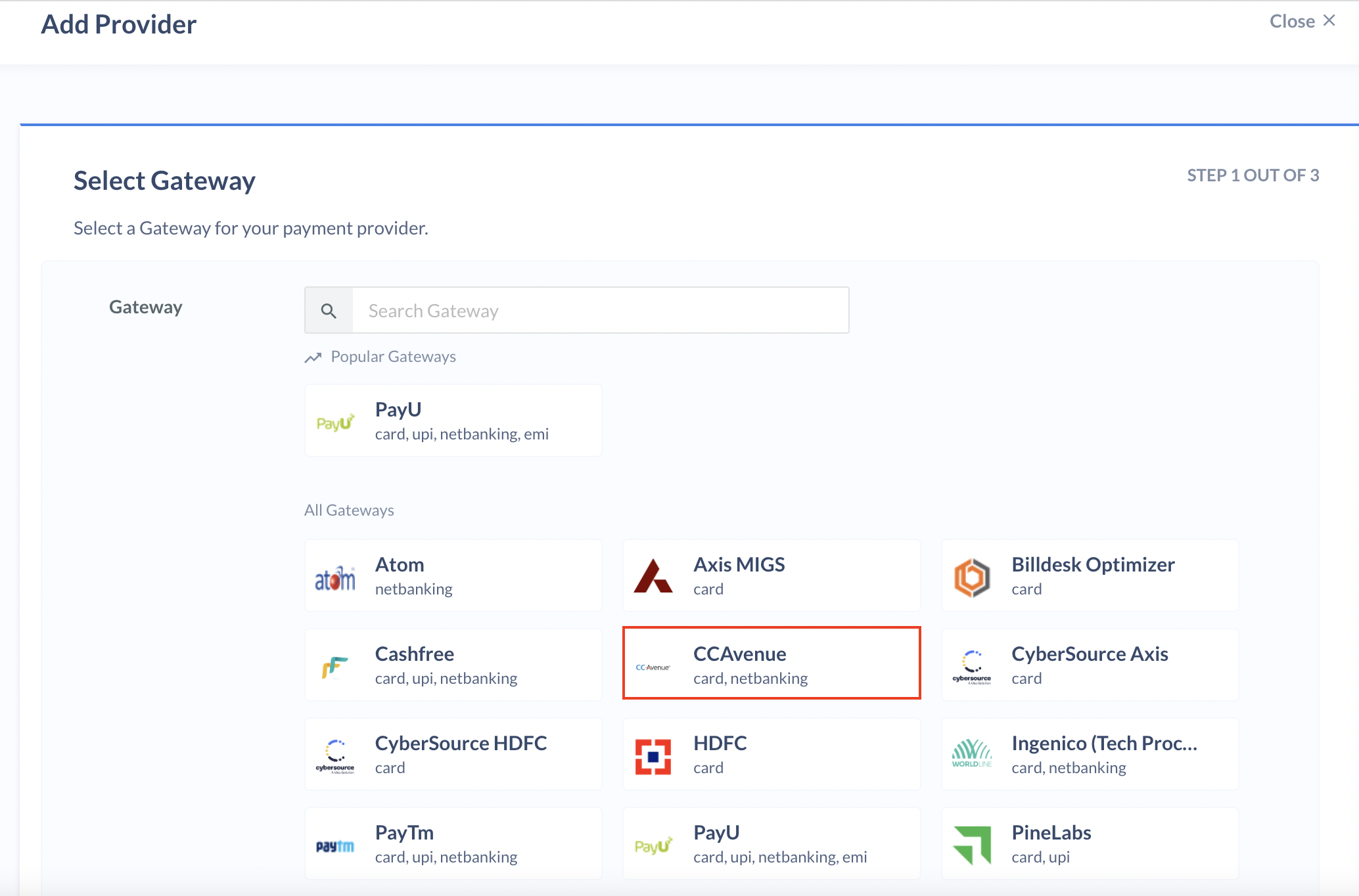Click the Atom gateway logo
This screenshot has height=896, width=1359.
[x=335, y=578]
